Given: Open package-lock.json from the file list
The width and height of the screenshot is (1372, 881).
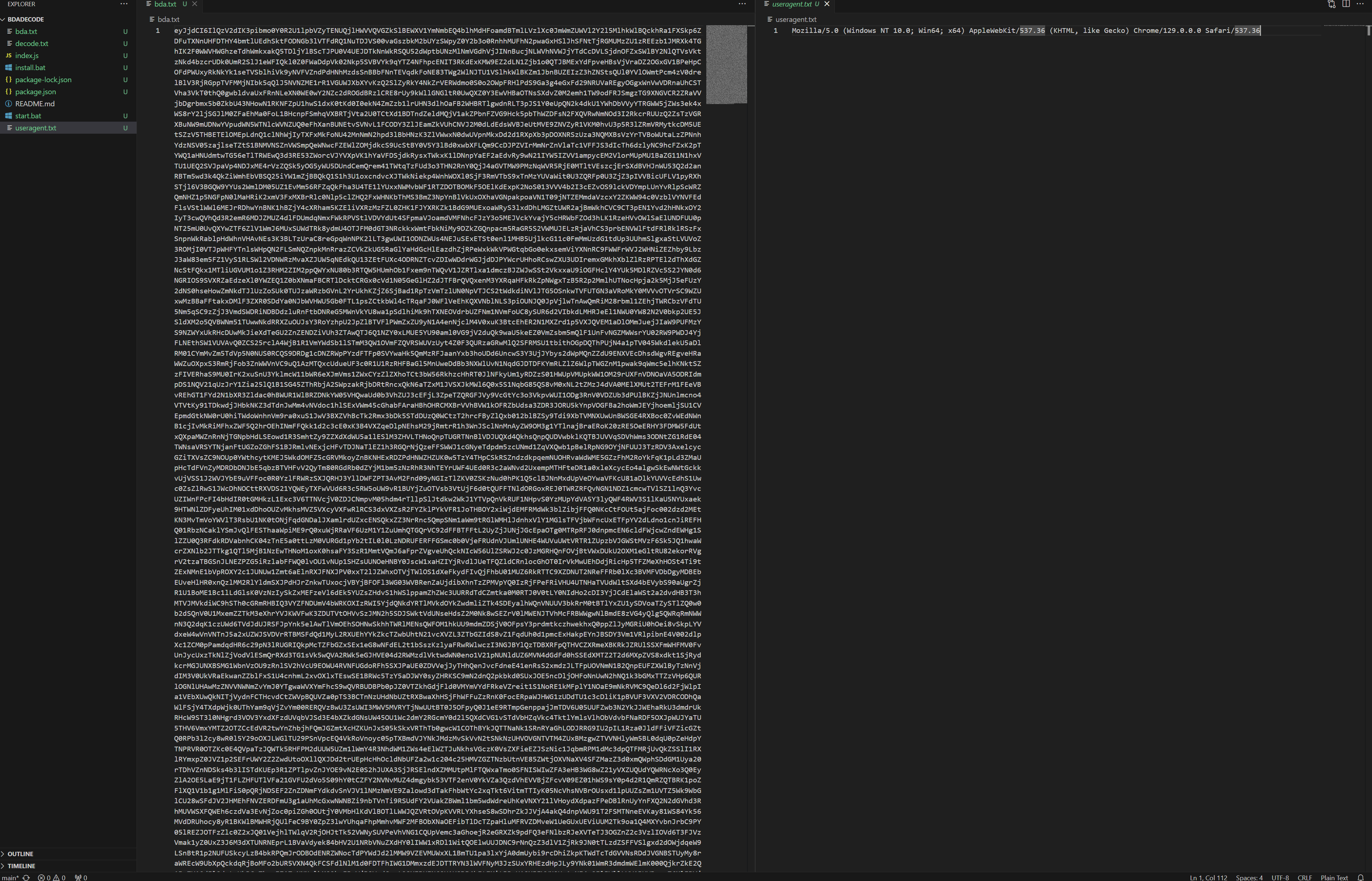Looking at the screenshot, I should pos(43,80).
